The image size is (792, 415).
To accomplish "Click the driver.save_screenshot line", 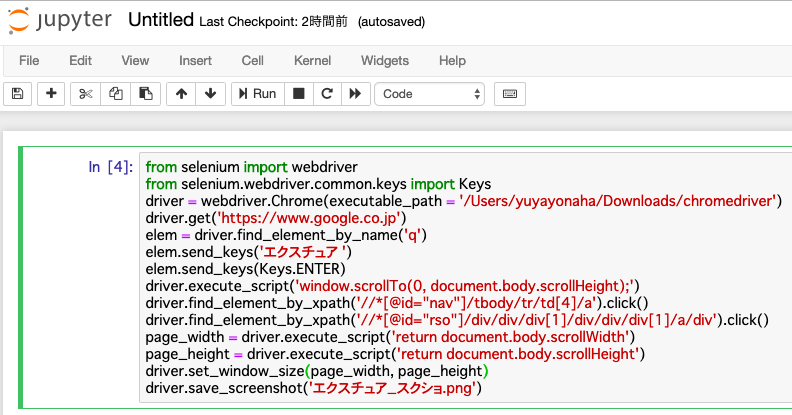I will click(314, 388).
